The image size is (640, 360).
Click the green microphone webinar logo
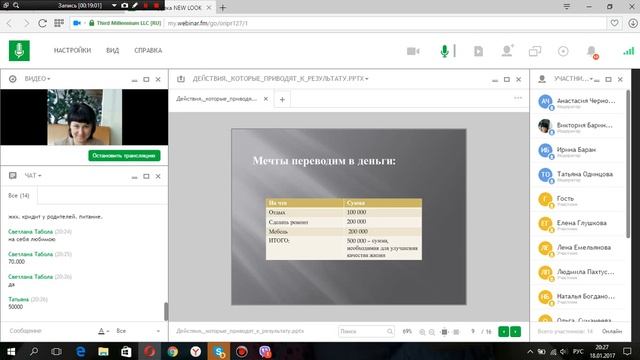point(19,51)
